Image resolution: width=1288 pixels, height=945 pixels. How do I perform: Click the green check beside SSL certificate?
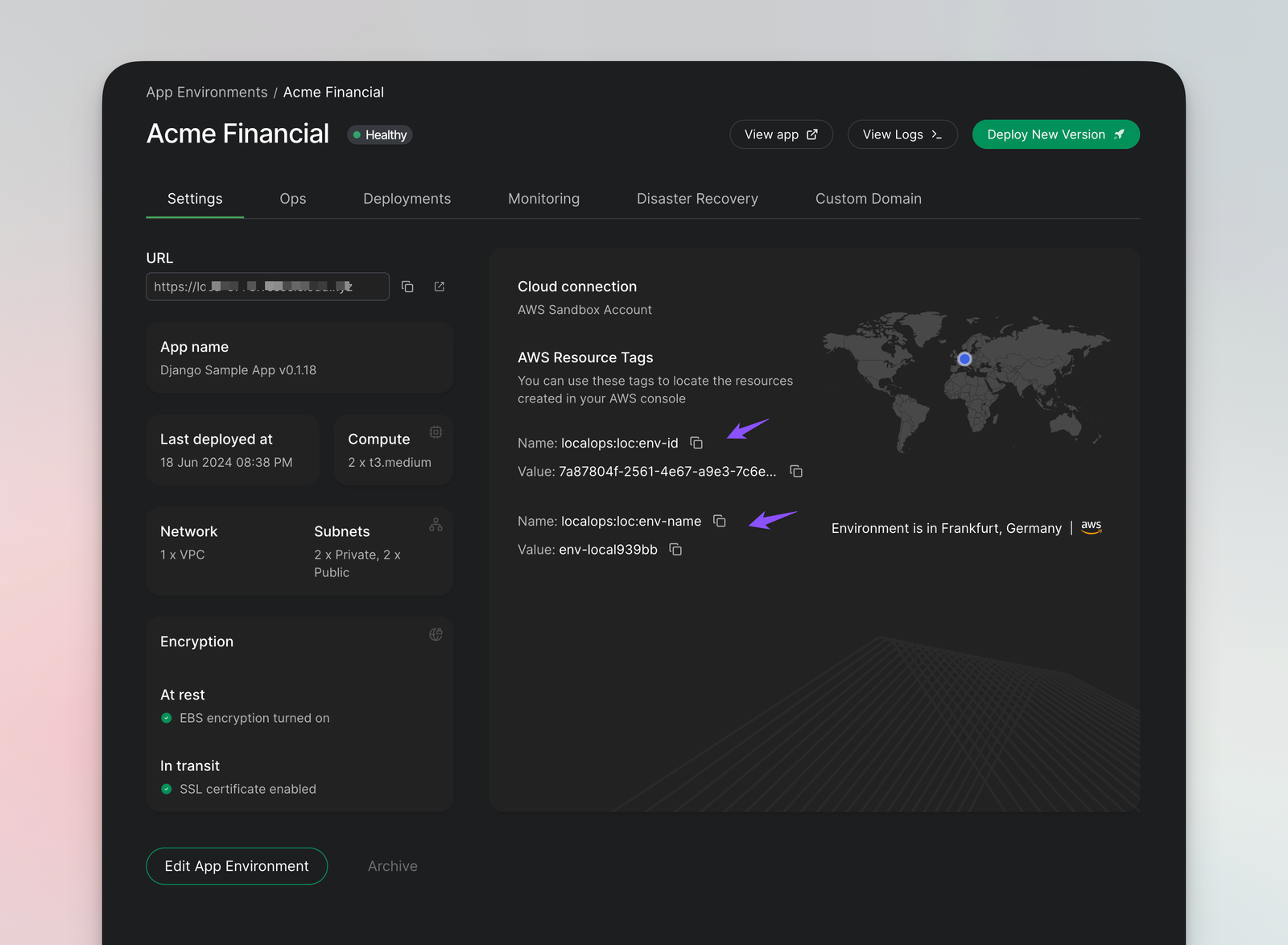(167, 789)
